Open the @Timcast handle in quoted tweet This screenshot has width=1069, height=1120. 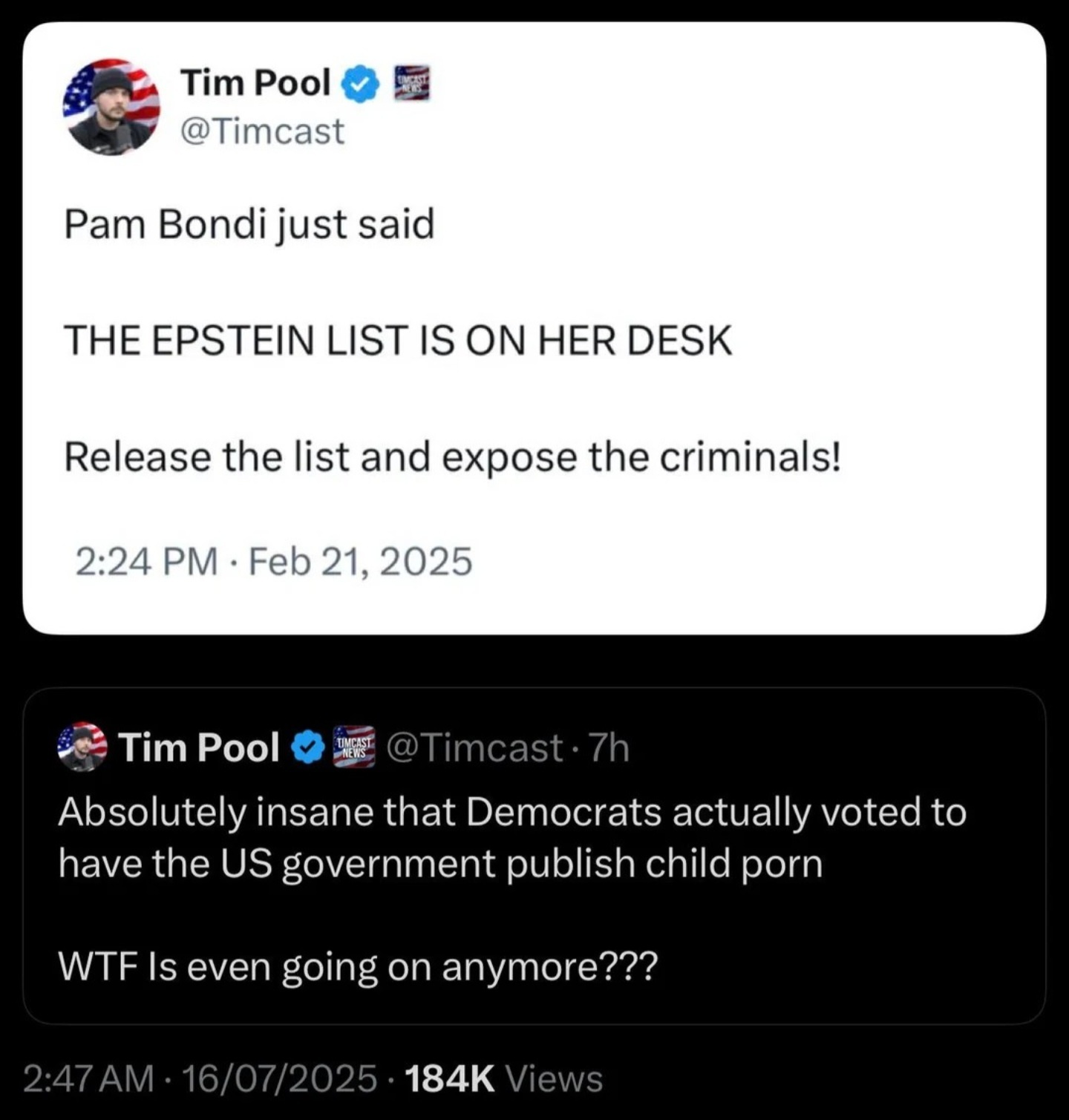pos(474,747)
